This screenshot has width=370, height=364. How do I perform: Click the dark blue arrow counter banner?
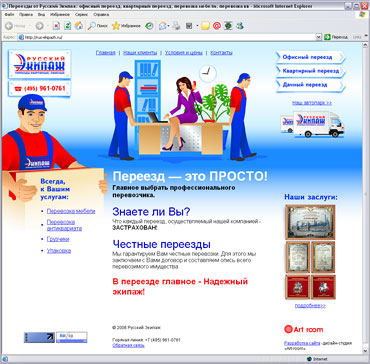tap(39, 337)
